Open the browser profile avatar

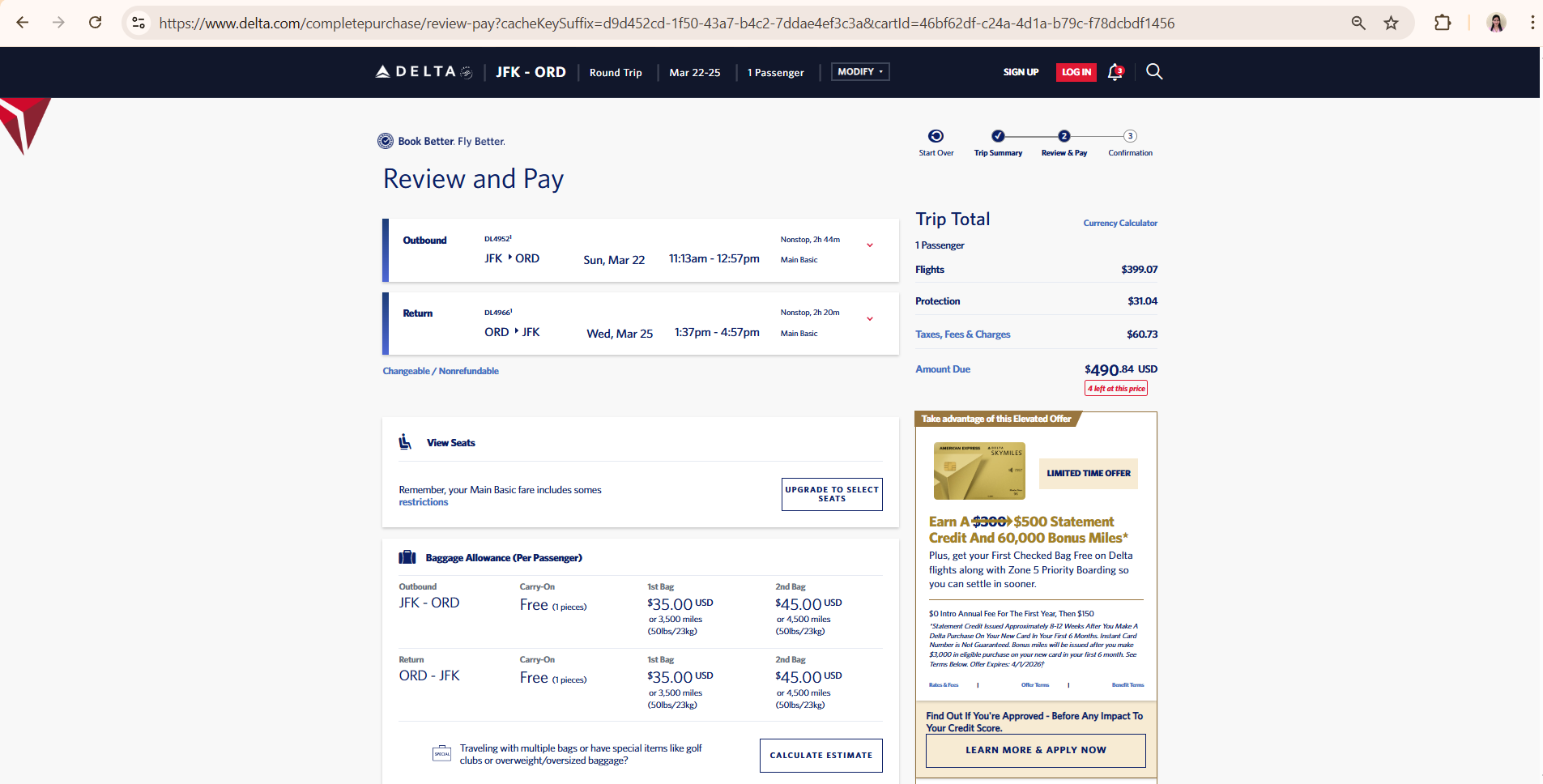[x=1497, y=23]
